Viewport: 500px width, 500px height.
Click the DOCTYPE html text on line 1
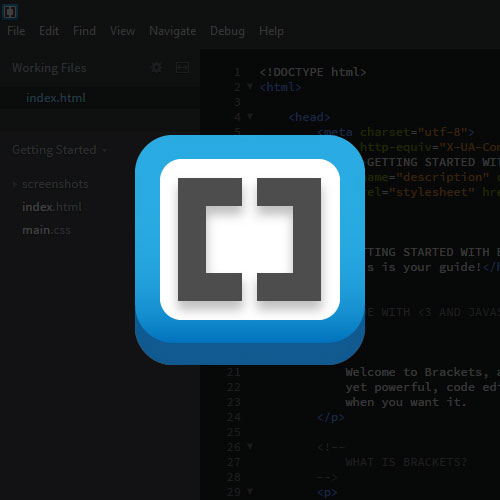[x=313, y=72]
